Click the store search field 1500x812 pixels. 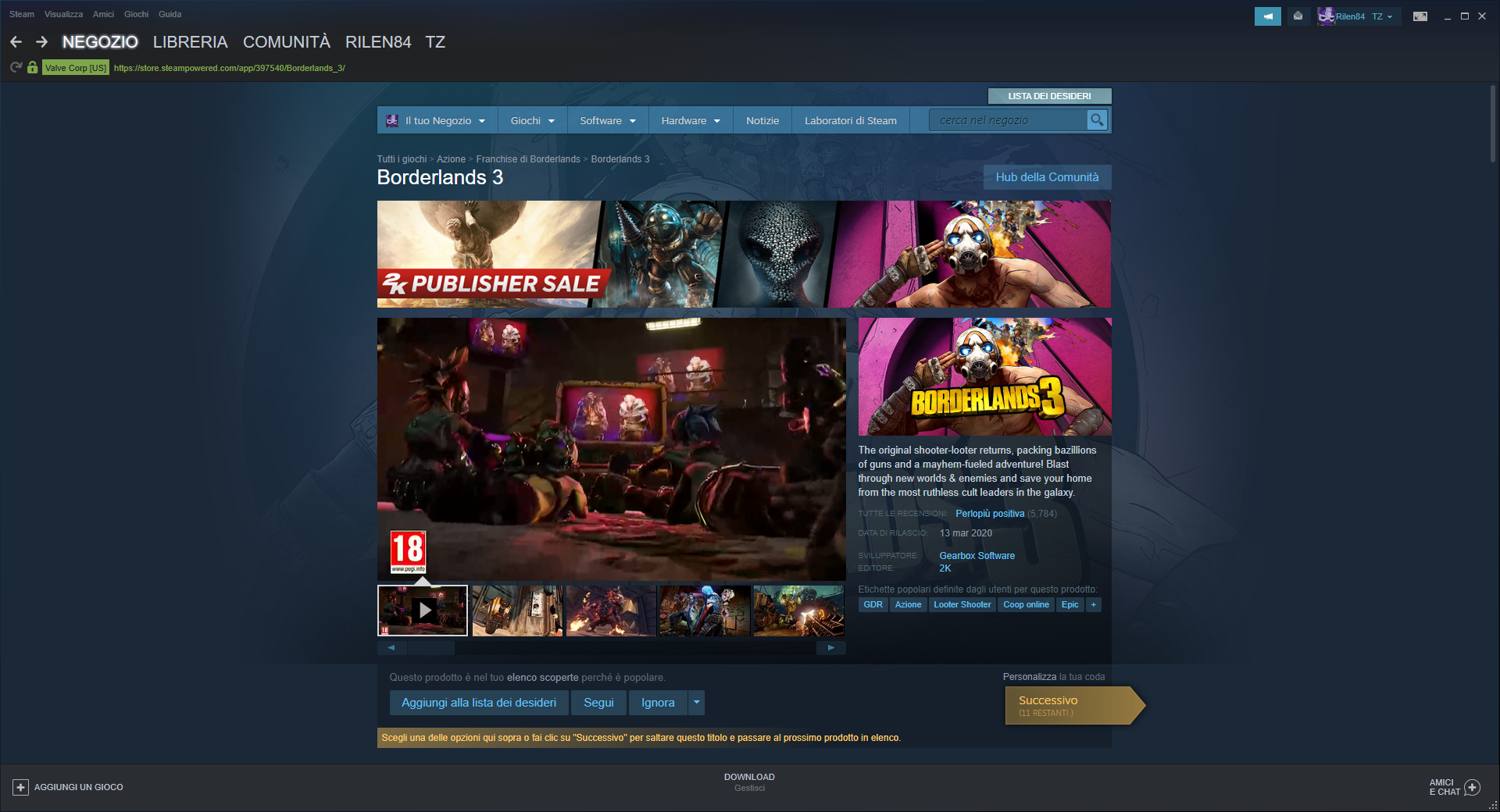pyautogui.click(x=1009, y=120)
